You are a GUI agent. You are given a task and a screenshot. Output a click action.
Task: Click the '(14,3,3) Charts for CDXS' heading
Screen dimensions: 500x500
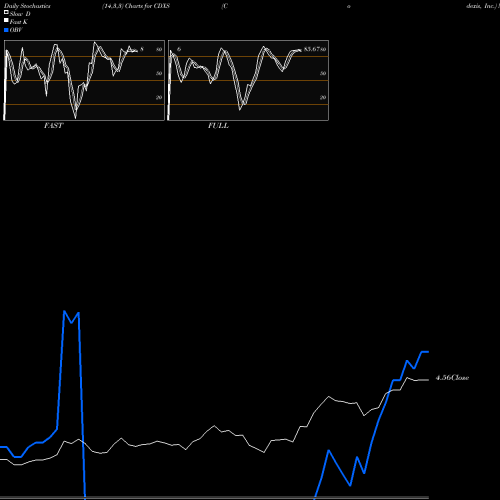136,6
